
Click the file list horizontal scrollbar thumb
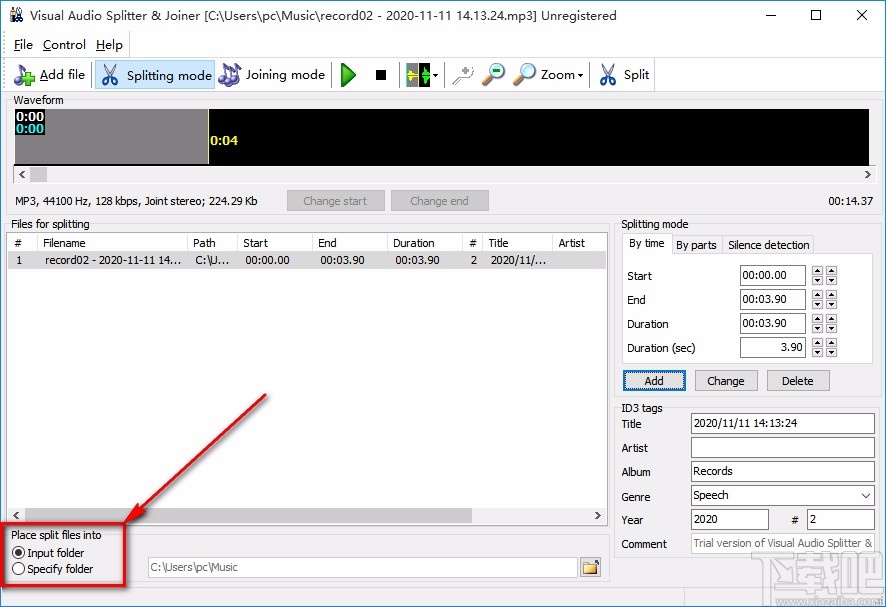(249, 515)
